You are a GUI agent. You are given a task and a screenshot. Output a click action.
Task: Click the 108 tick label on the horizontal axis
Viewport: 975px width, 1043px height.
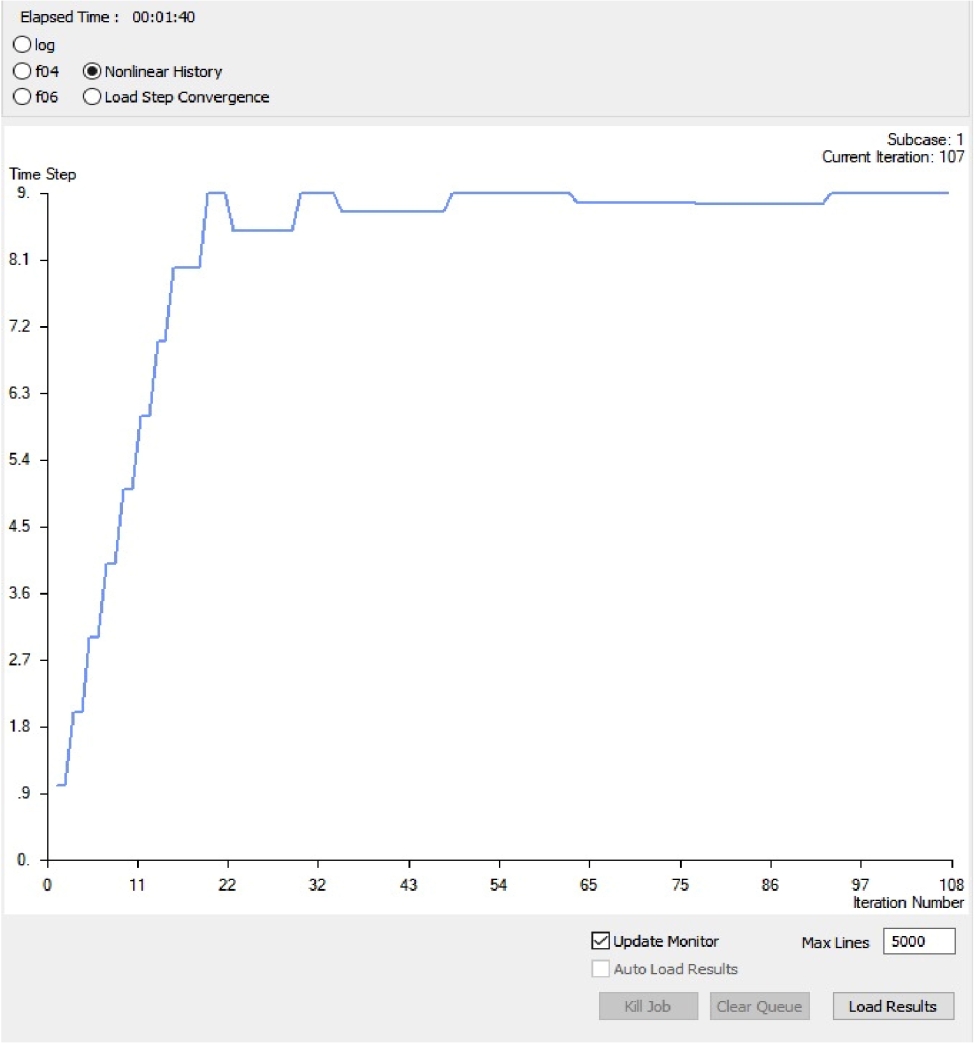pyautogui.click(x=951, y=884)
